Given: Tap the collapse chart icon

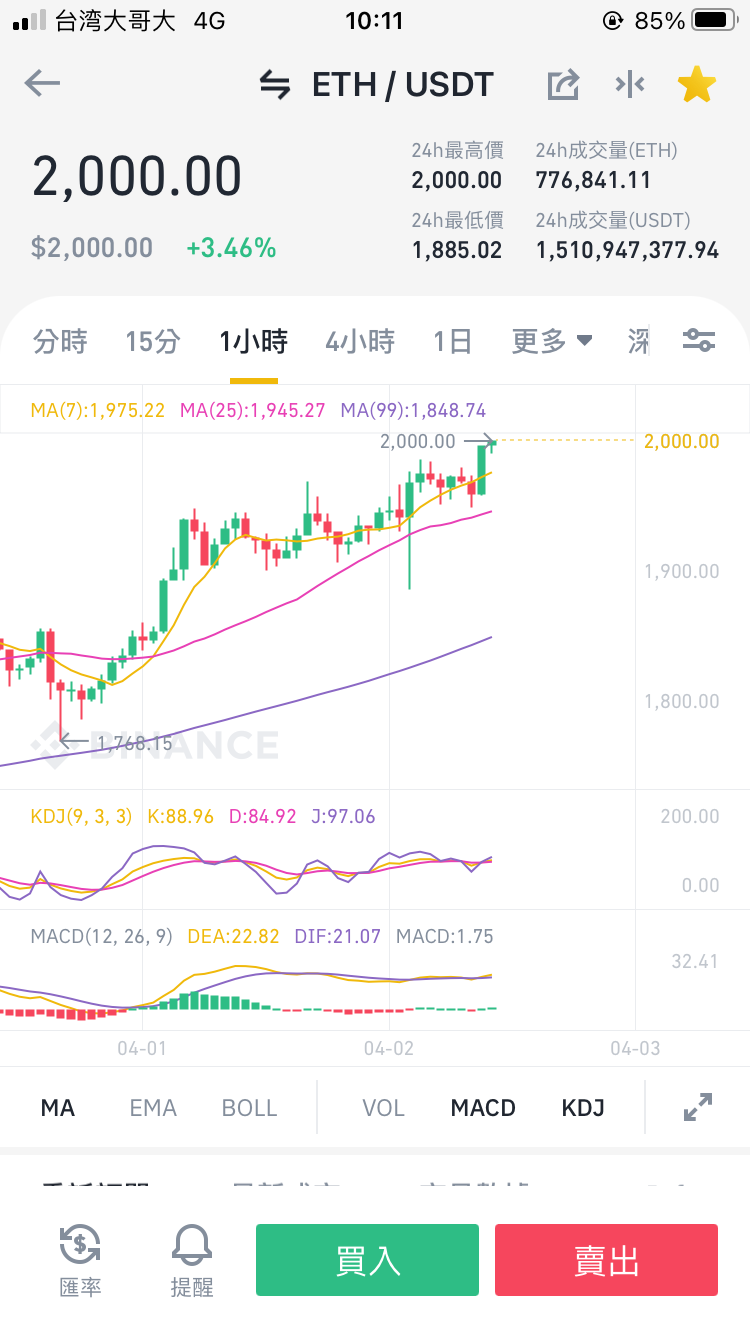Looking at the screenshot, I should point(630,85).
